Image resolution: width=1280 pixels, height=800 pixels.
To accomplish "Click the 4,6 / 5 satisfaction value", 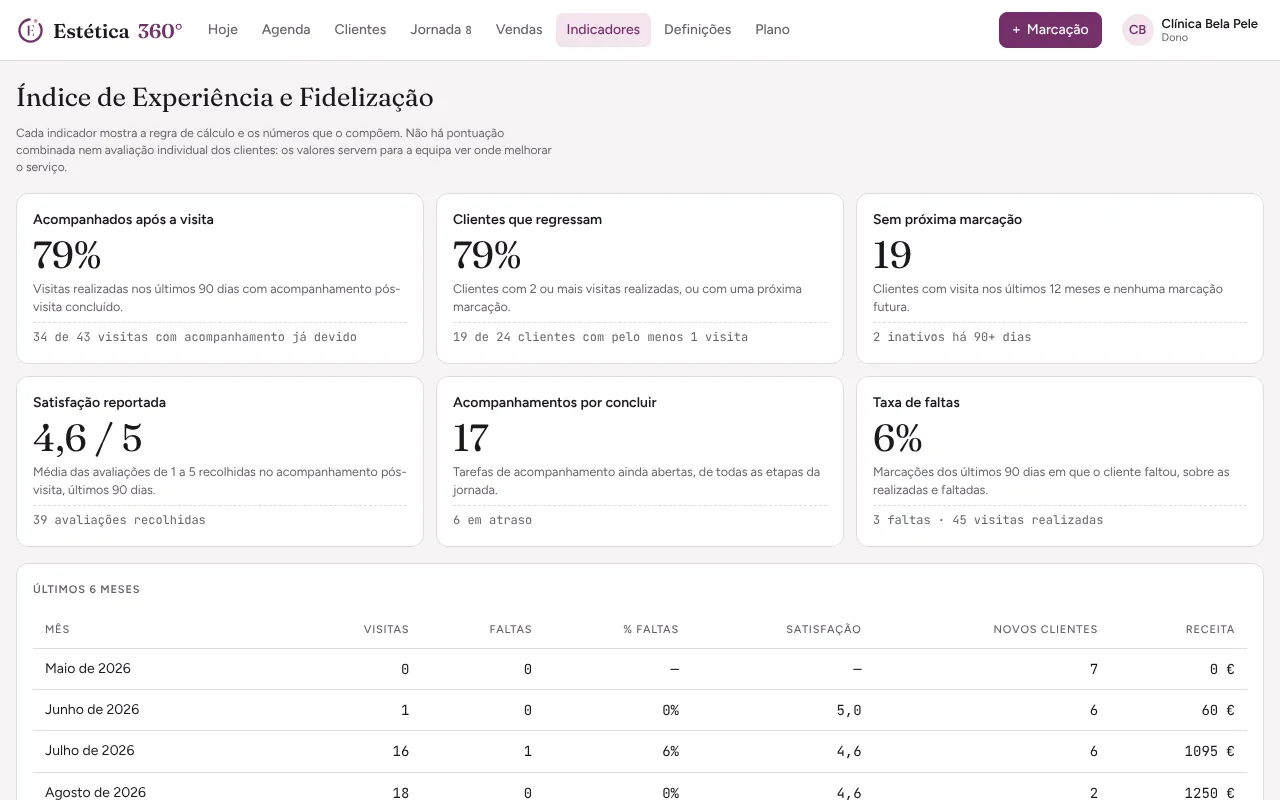I will (88, 438).
